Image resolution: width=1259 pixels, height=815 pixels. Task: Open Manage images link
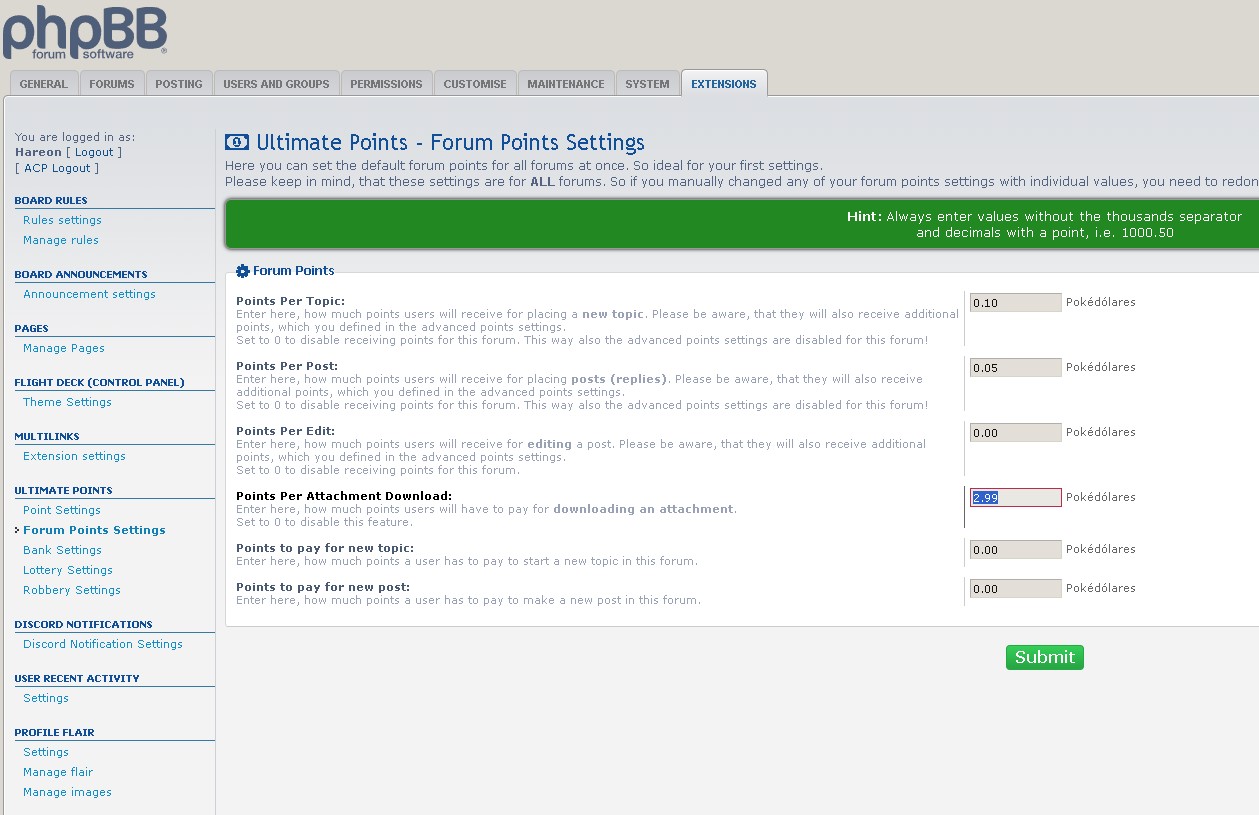coord(67,792)
